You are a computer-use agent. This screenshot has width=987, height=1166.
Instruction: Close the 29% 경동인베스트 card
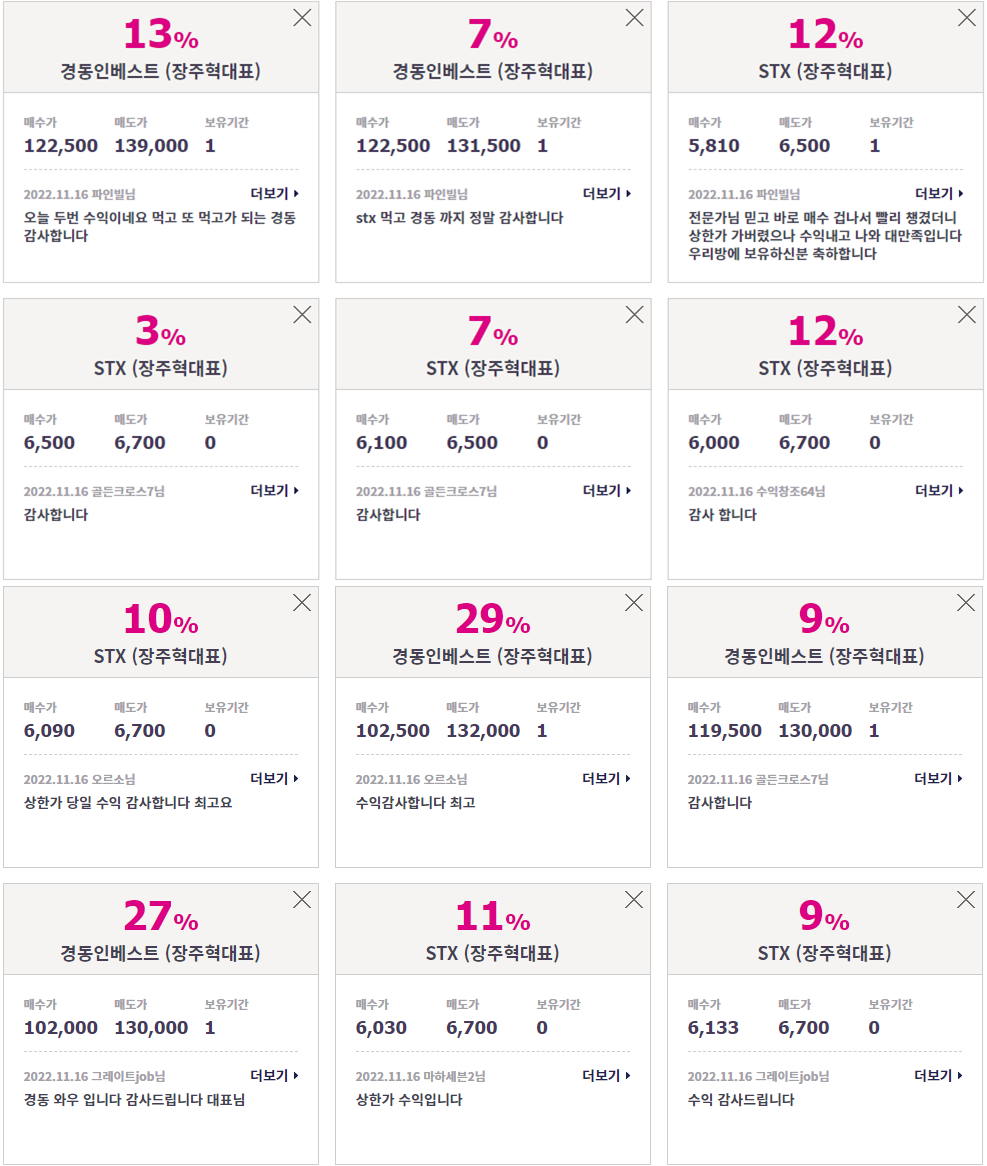[634, 602]
